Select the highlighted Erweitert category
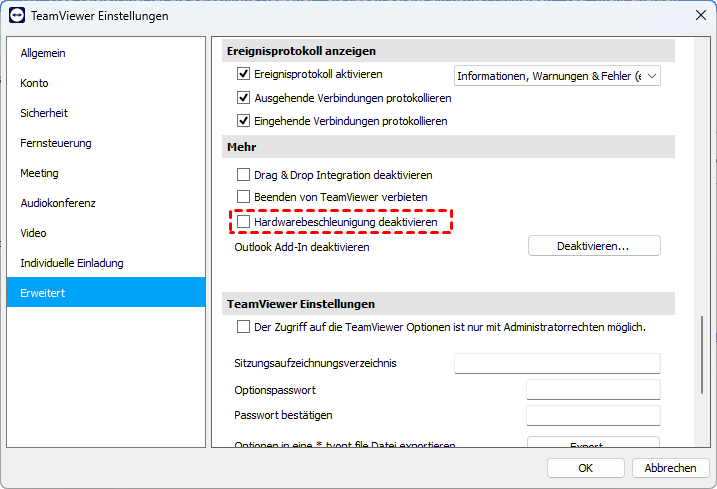The height and width of the screenshot is (489, 717). click(x=106, y=293)
